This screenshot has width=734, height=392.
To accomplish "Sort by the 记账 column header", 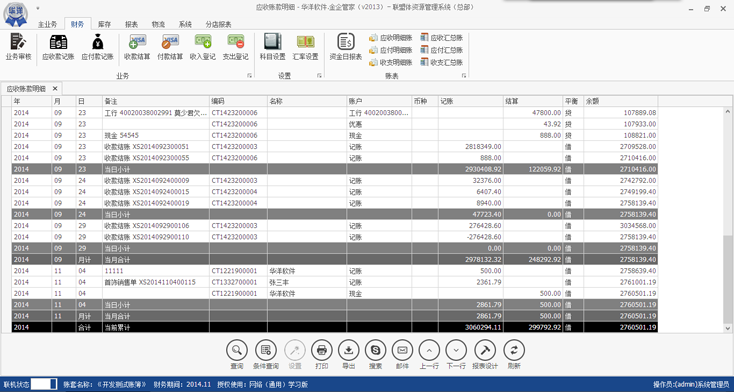I will click(x=471, y=101).
